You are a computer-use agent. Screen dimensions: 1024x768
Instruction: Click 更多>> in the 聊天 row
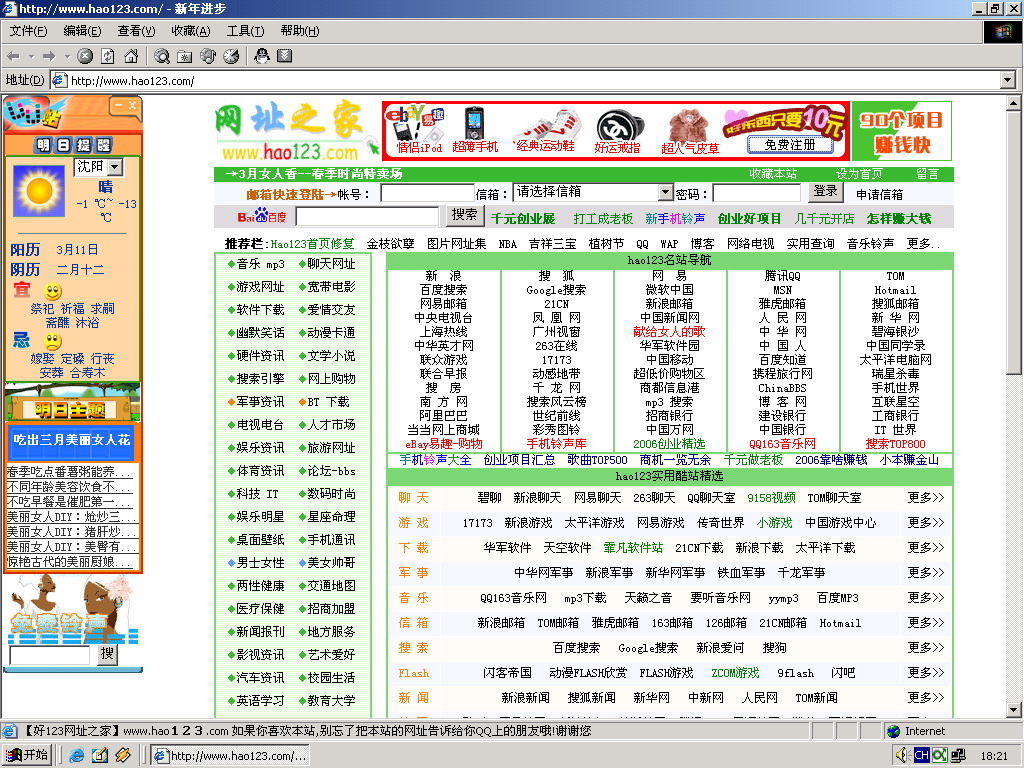pyautogui.click(x=925, y=498)
